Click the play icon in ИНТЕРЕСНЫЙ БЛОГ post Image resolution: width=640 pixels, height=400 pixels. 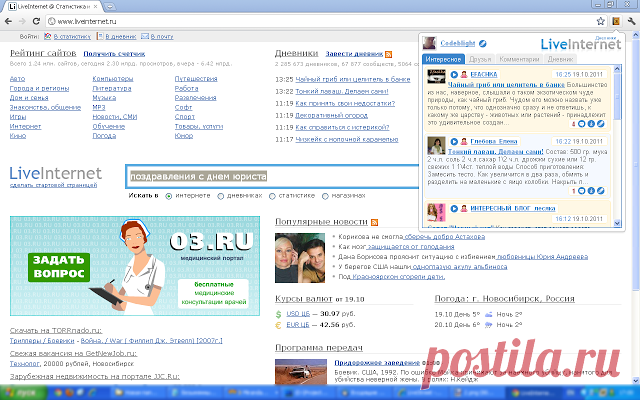pyautogui.click(x=454, y=208)
